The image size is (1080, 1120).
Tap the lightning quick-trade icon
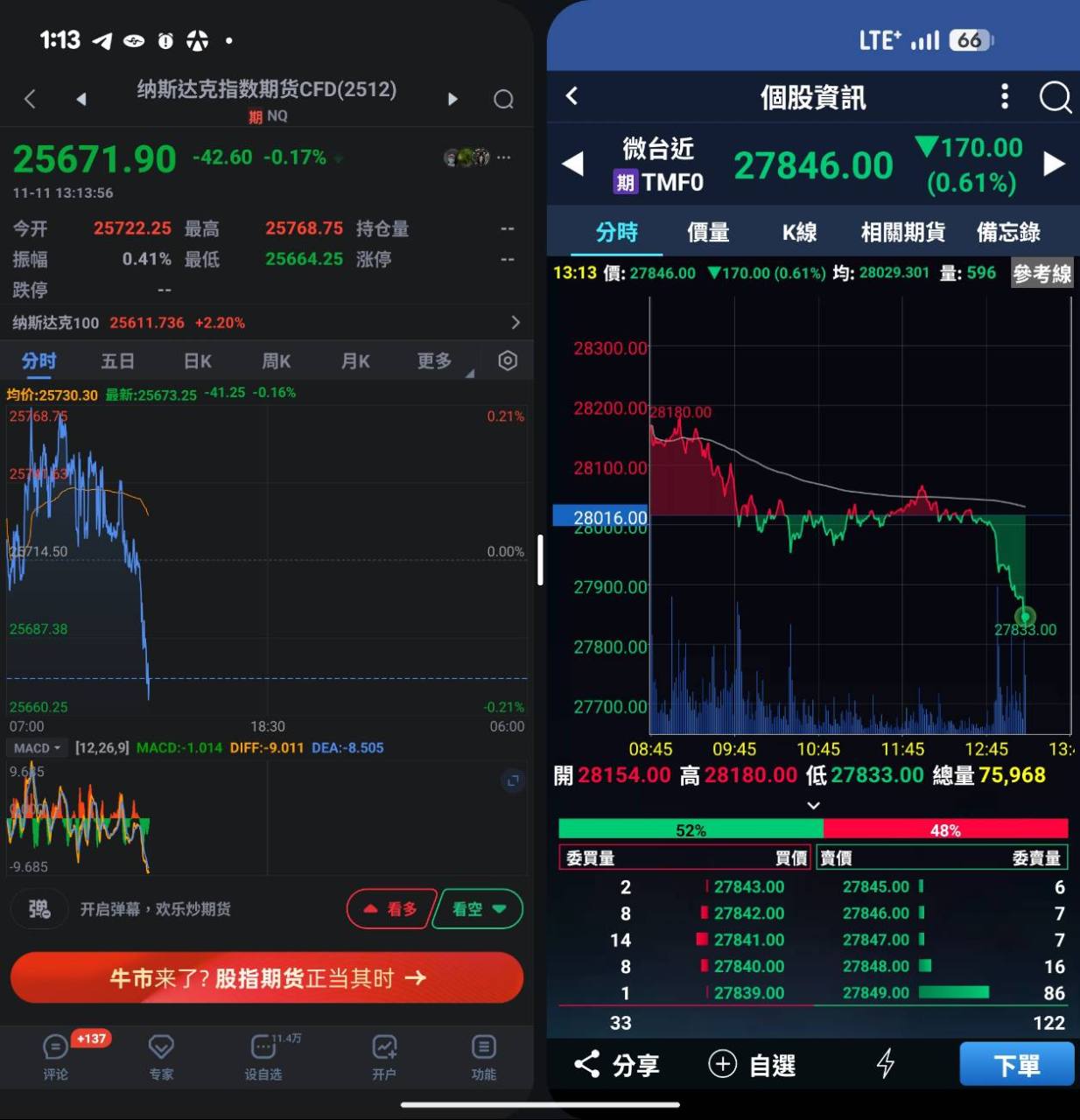coord(887,1064)
